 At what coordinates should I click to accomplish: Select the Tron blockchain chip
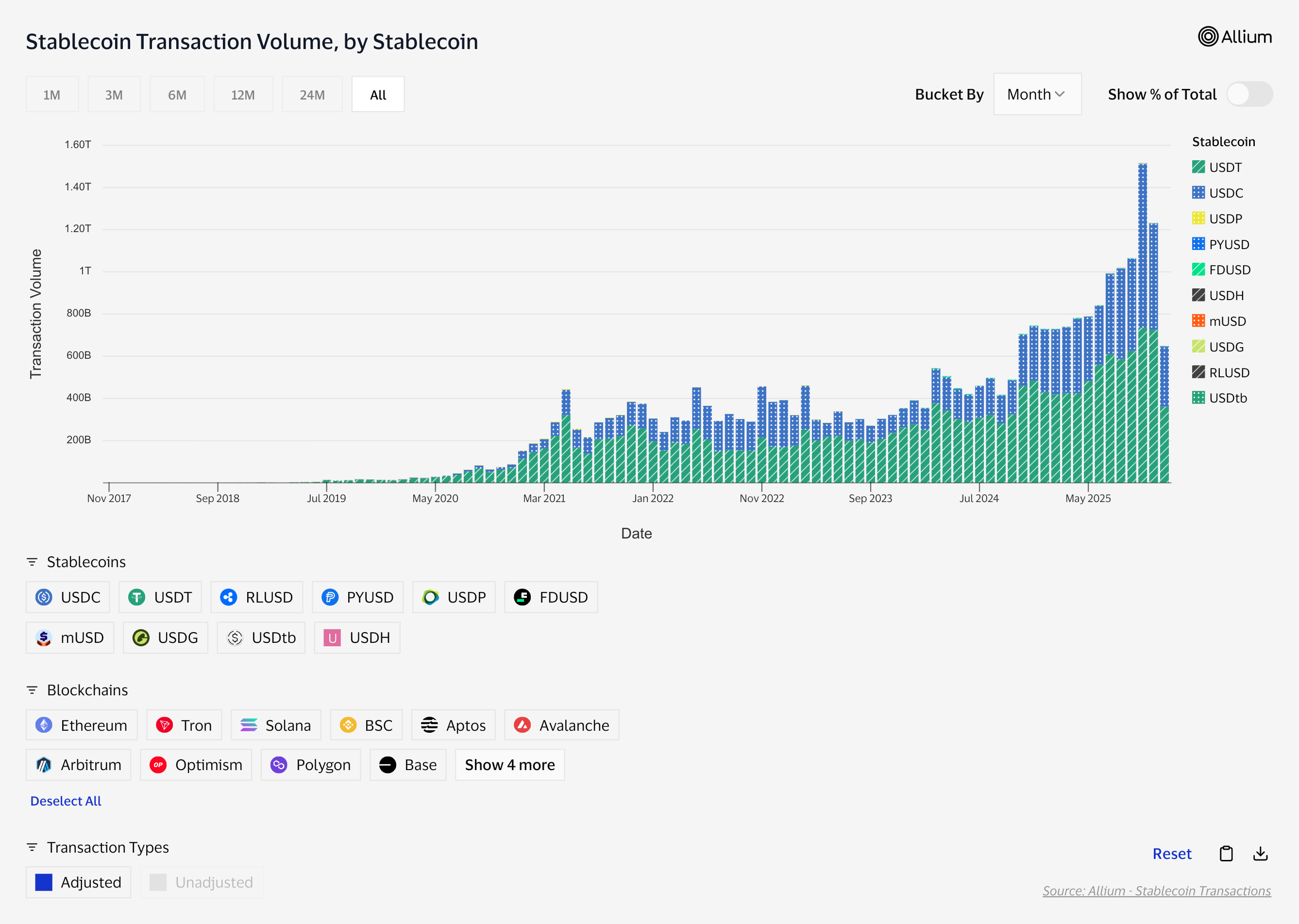pos(184,725)
